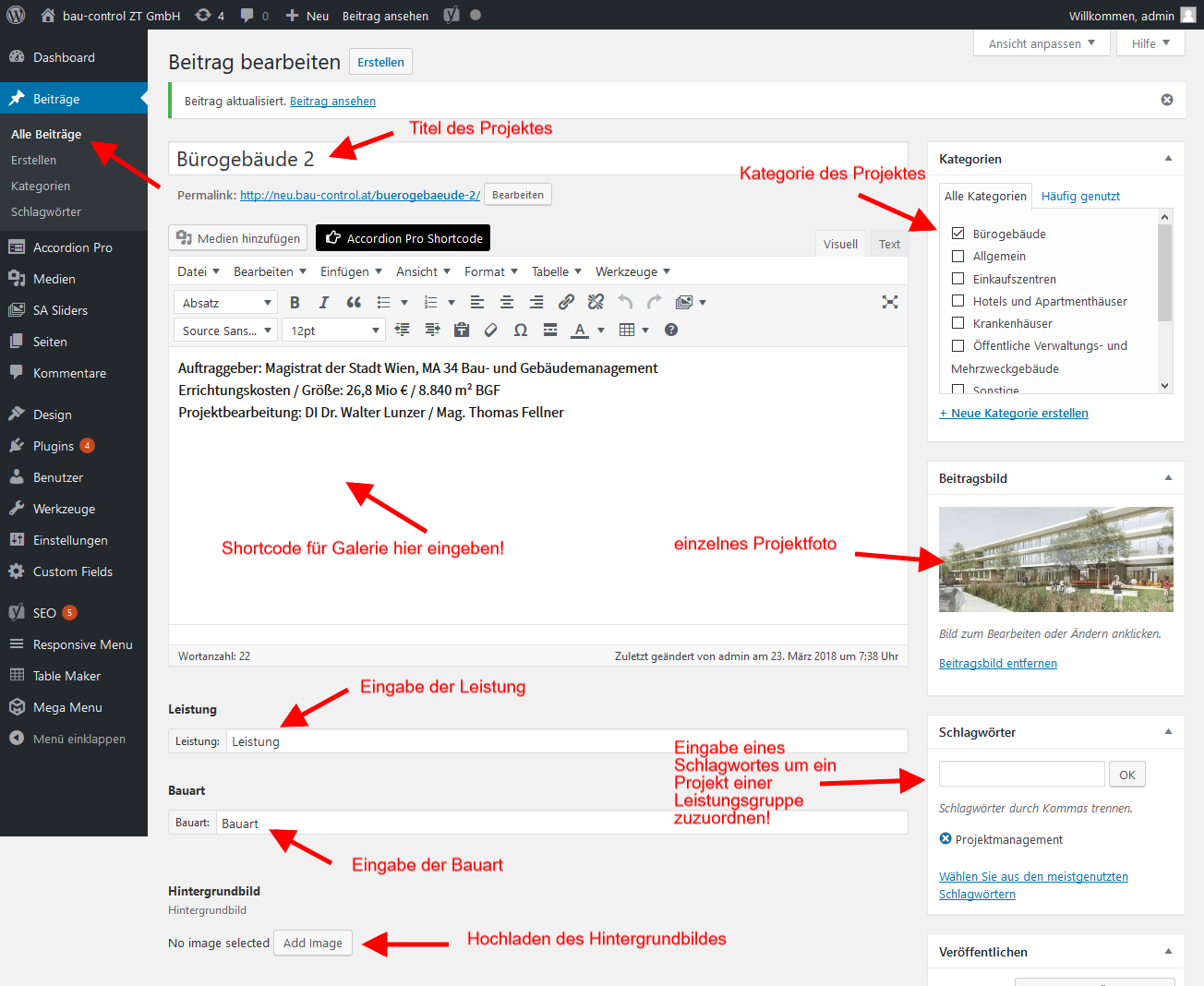The image size is (1204, 986).
Task: Open the Einfügen editor menu
Action: coord(351,271)
